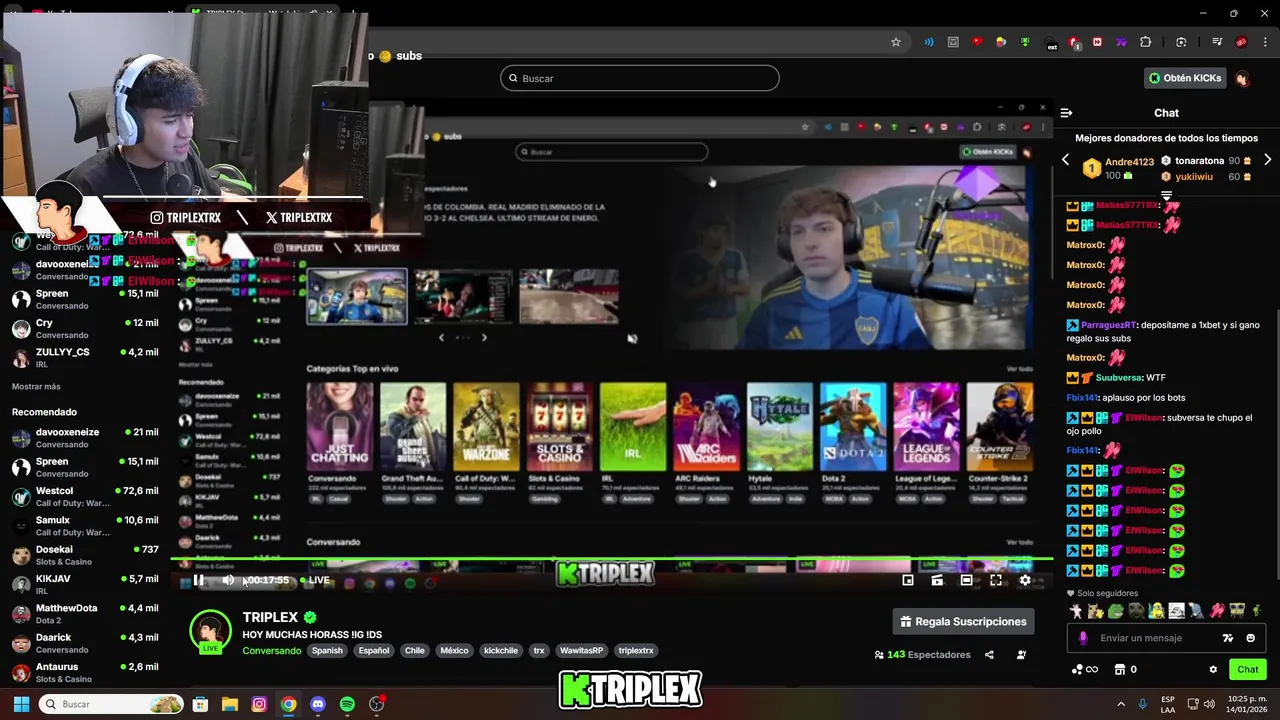Bookmark page with star icon

(896, 42)
